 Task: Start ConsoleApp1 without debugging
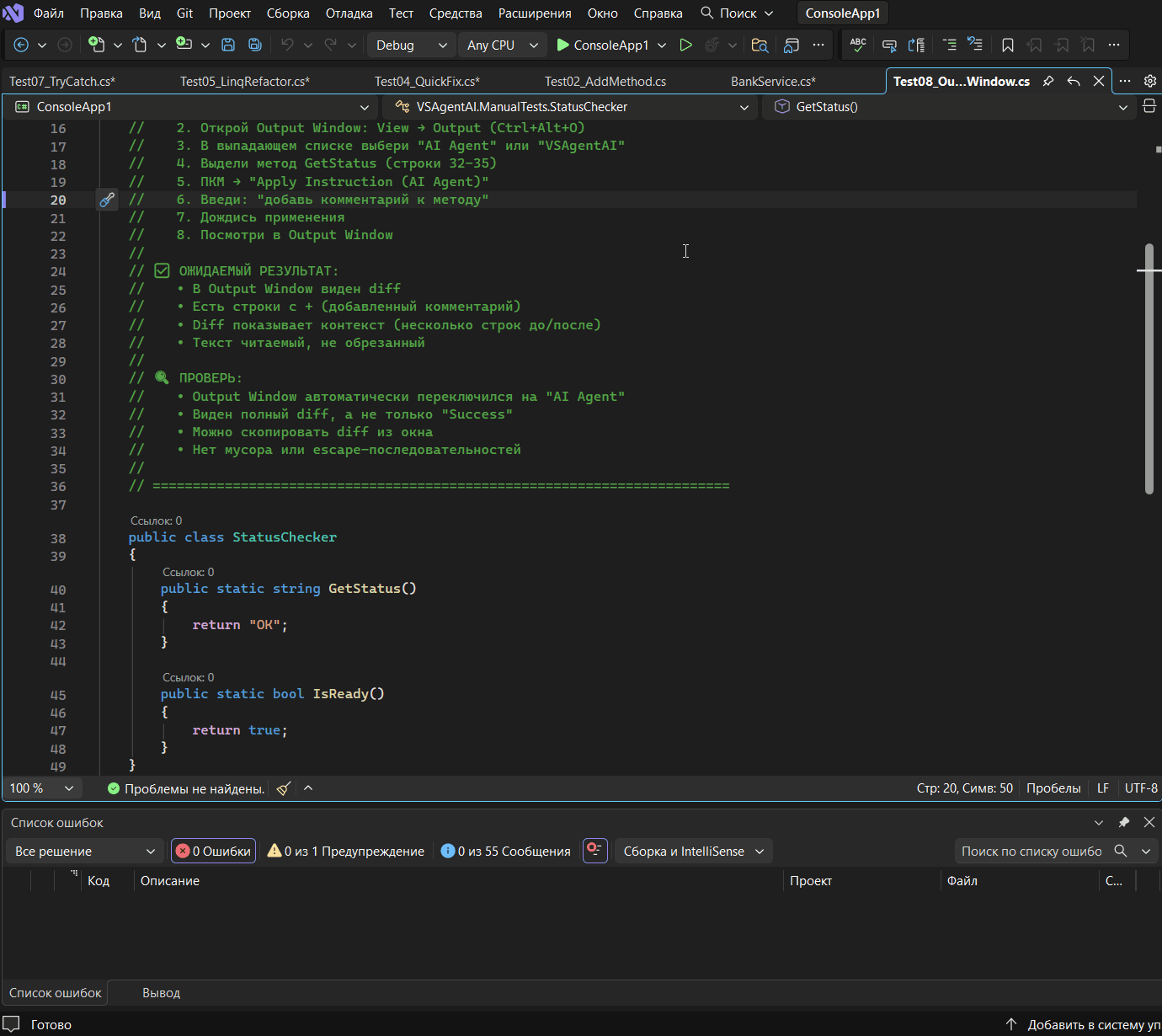click(x=685, y=45)
